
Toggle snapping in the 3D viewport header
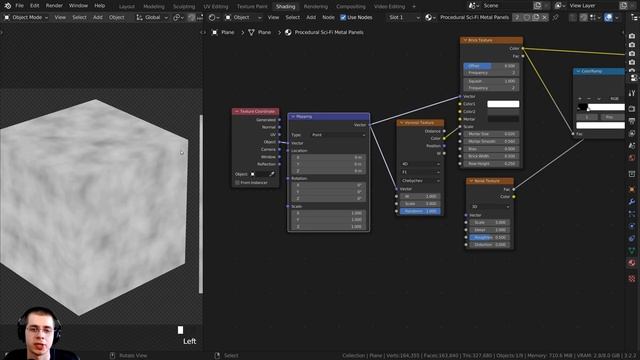point(191,18)
